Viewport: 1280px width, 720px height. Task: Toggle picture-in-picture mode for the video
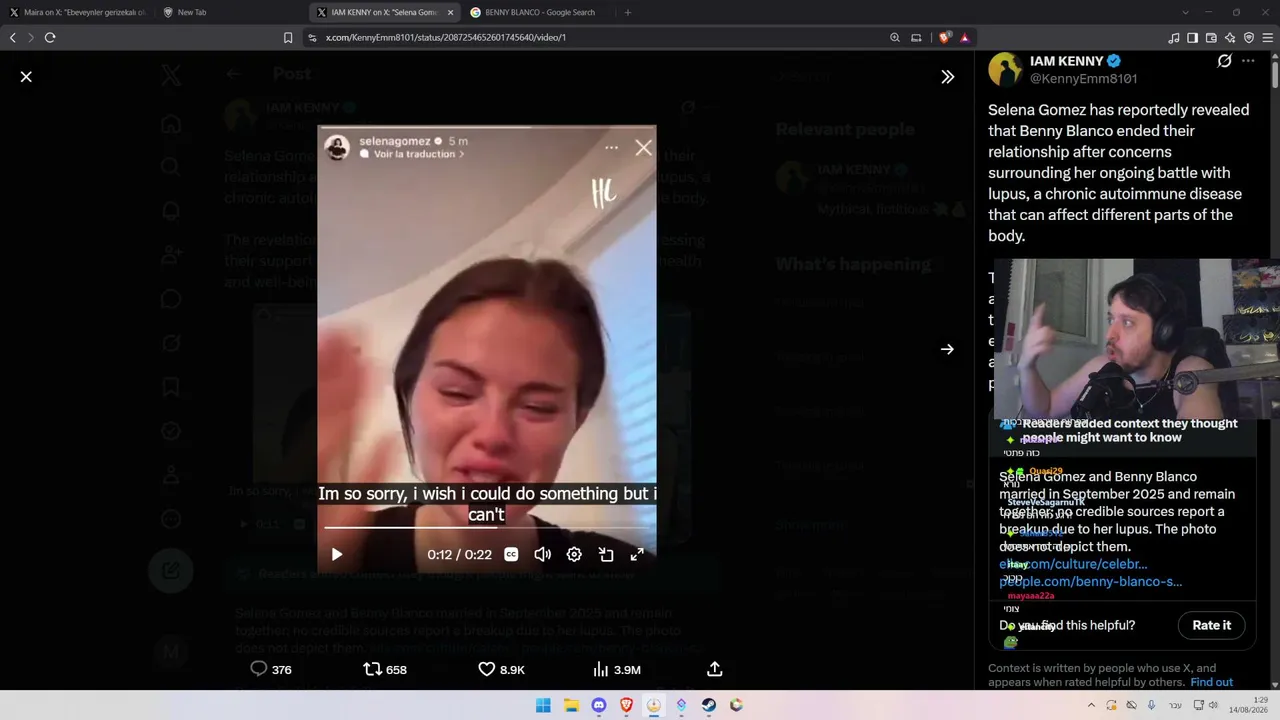[x=606, y=554]
